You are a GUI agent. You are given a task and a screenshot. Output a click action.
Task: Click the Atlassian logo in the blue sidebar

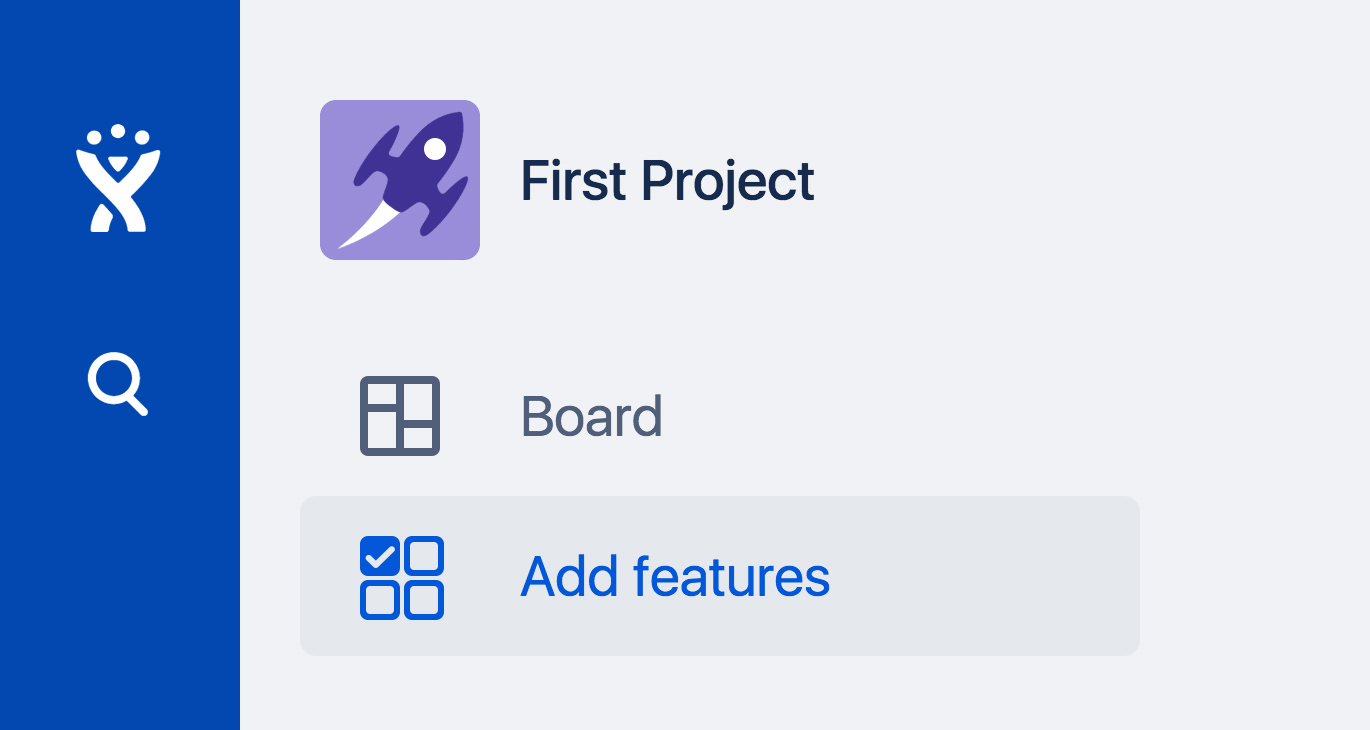coord(118,180)
